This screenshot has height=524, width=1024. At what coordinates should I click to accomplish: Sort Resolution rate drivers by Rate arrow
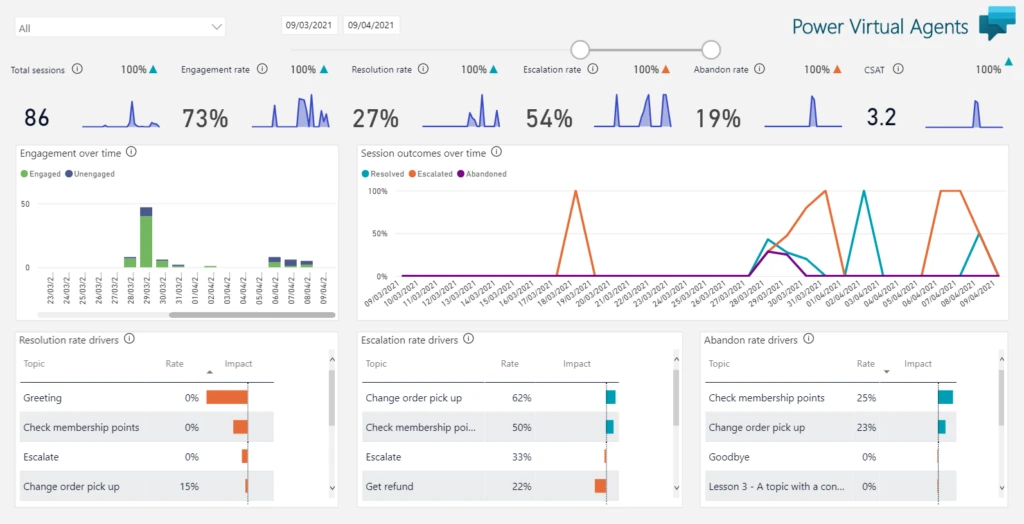click(x=209, y=371)
